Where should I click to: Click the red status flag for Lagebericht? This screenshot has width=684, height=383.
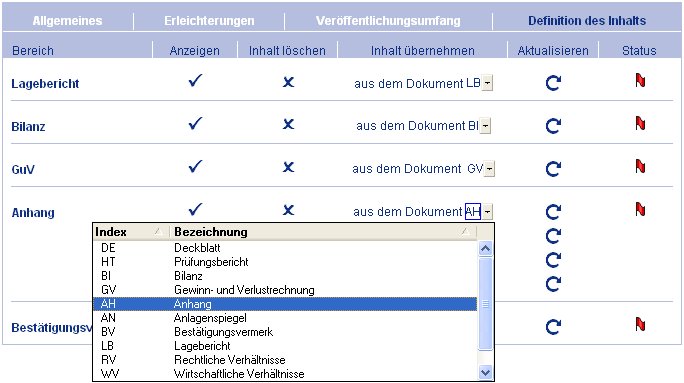(640, 81)
